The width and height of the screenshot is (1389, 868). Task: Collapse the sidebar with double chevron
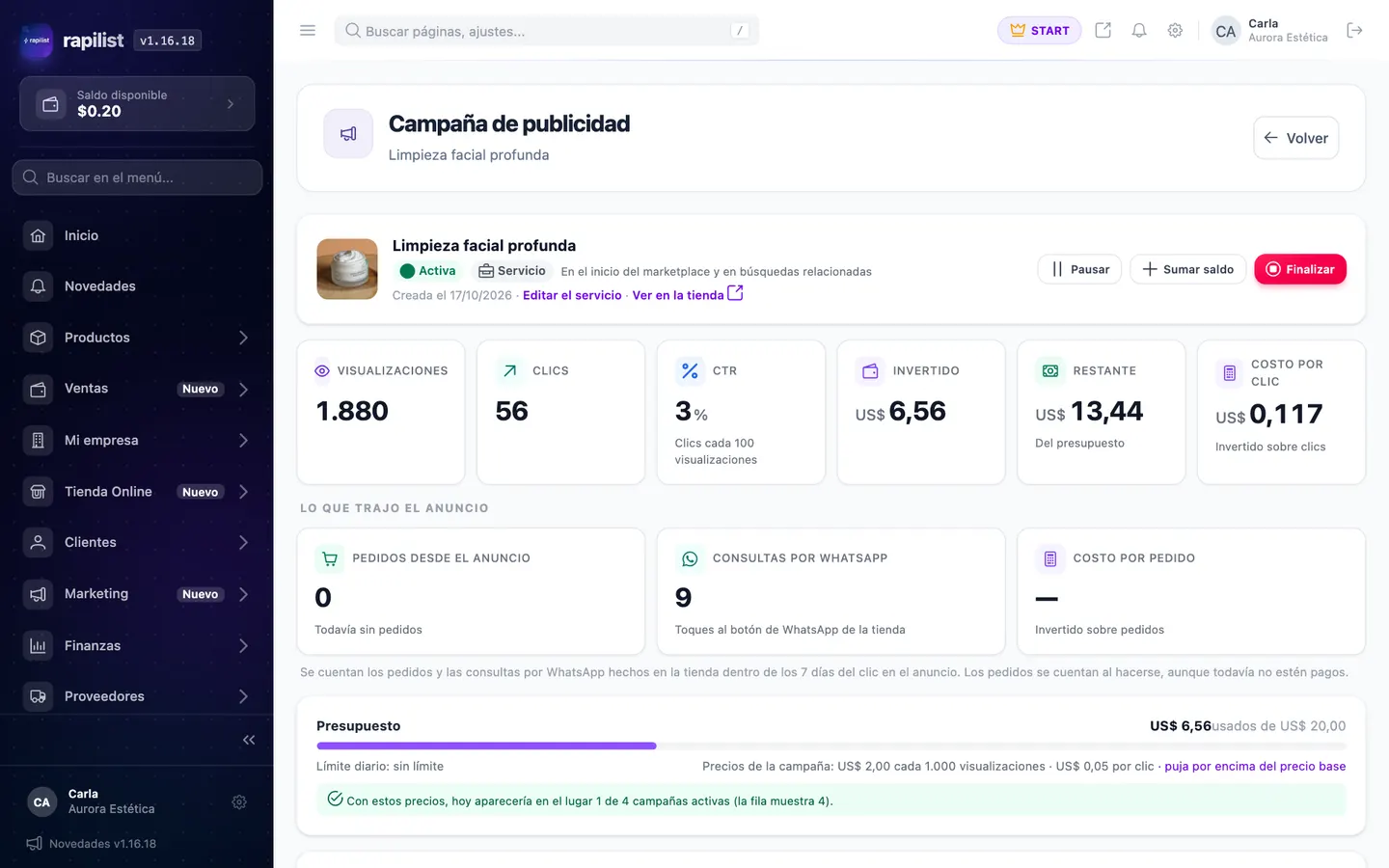[249, 740]
